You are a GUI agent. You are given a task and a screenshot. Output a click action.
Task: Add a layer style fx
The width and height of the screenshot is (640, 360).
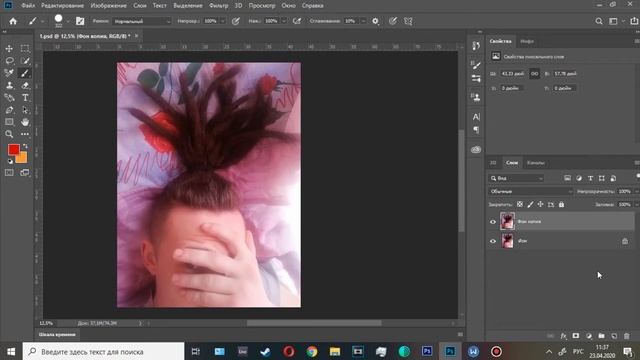(563, 336)
